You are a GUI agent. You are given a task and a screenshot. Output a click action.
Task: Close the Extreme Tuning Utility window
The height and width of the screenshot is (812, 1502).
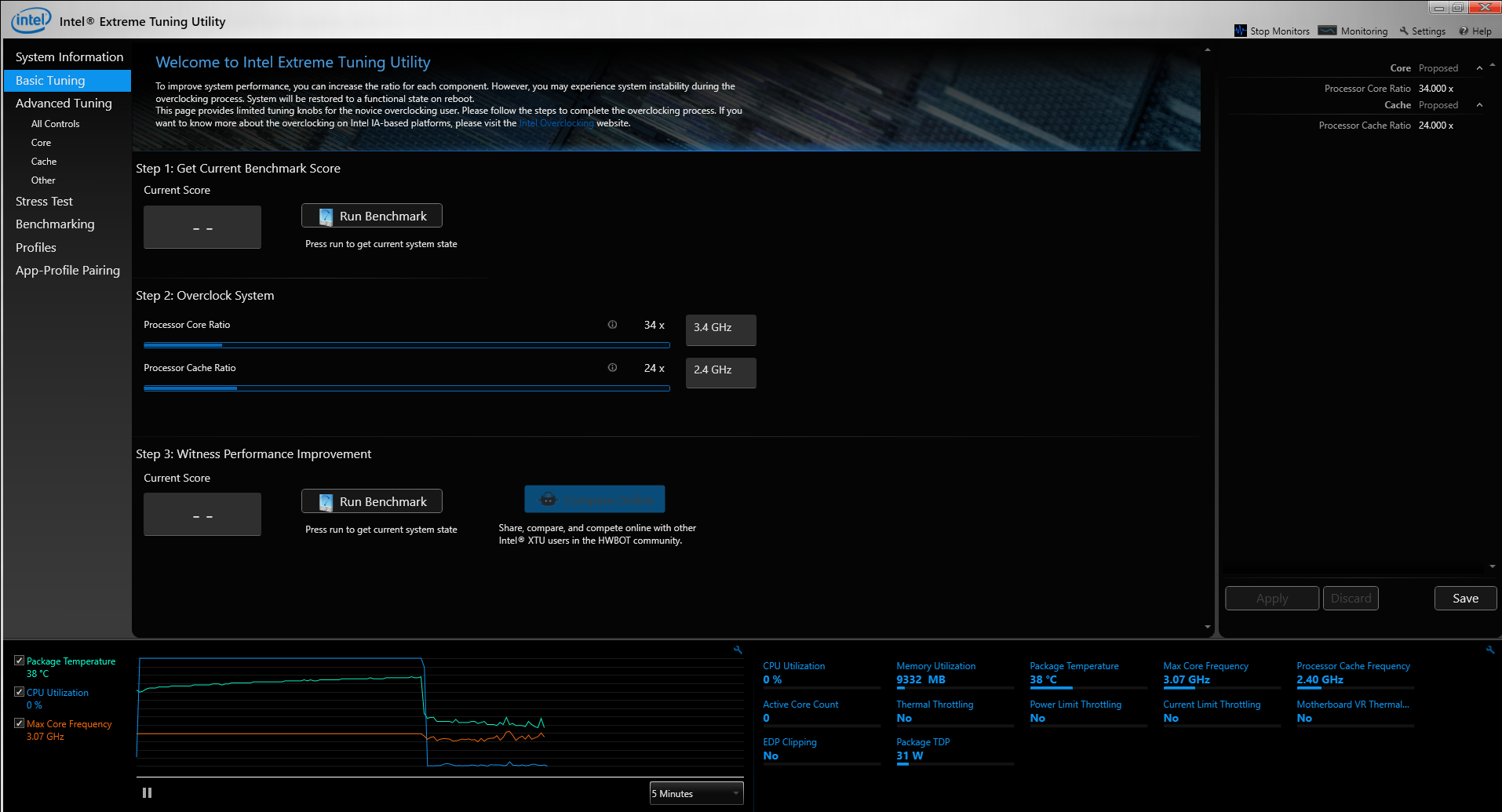[1484, 8]
